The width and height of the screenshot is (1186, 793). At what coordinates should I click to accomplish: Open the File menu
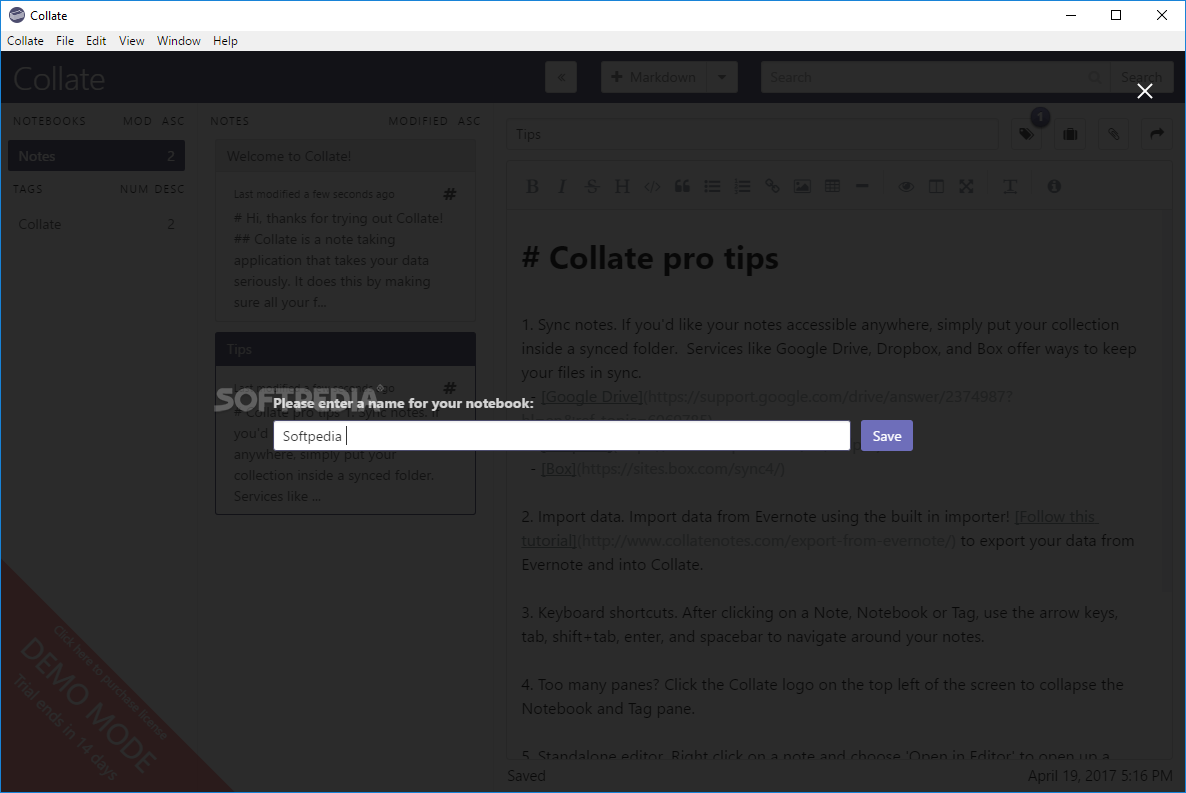point(65,41)
